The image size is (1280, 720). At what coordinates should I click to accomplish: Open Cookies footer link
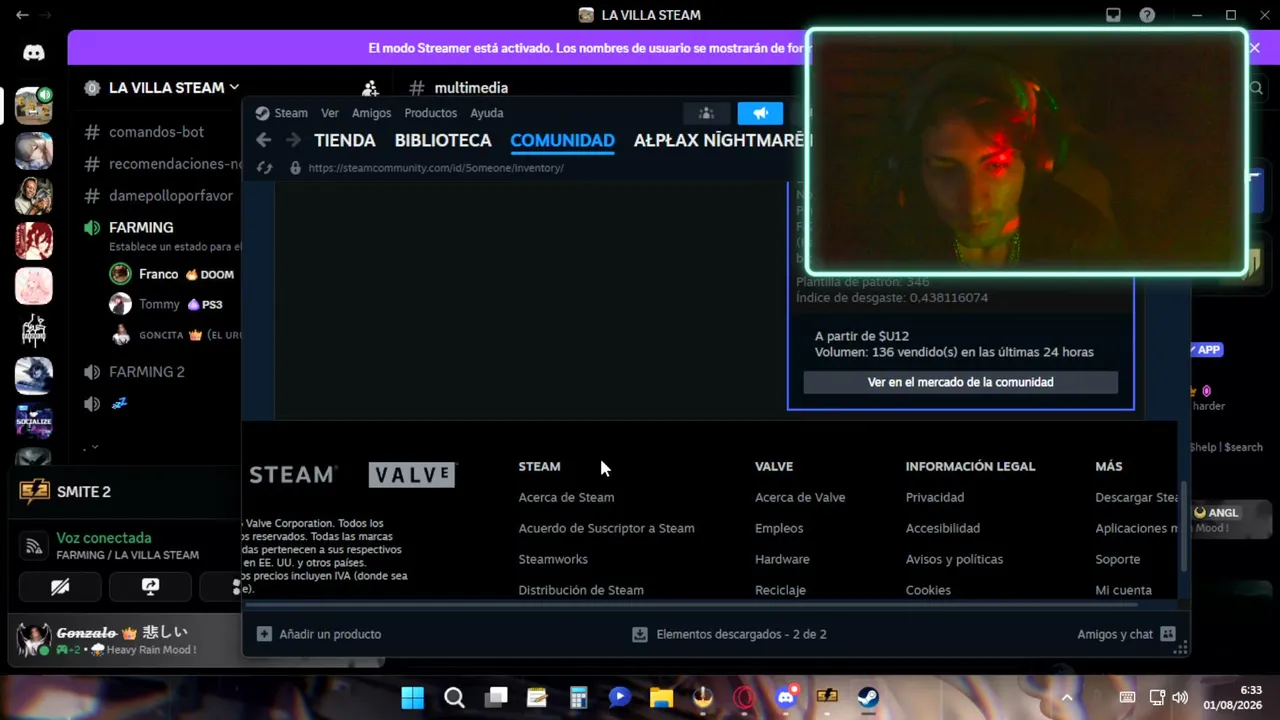tap(928, 590)
